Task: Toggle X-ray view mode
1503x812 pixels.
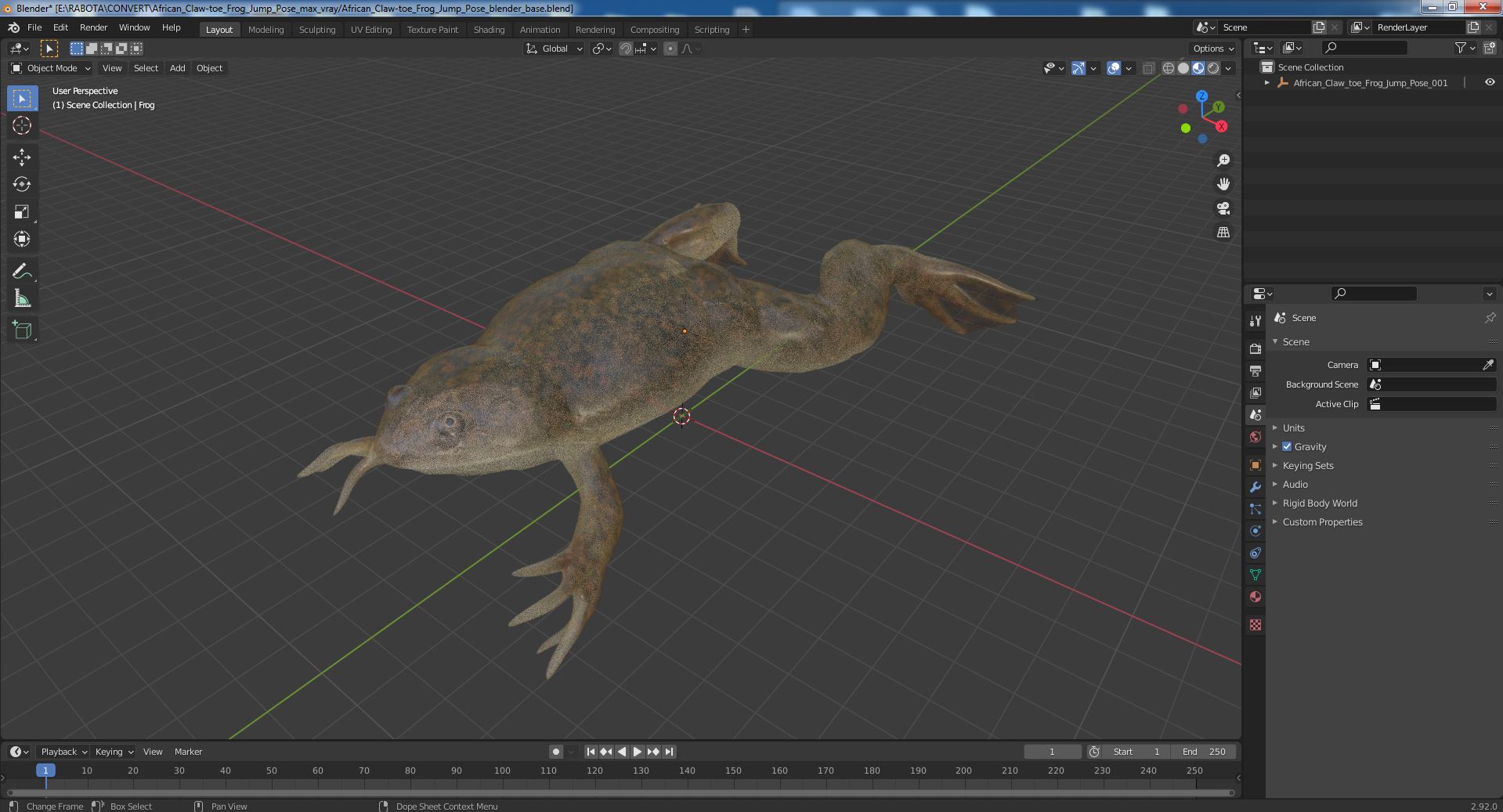Action: pos(1148,68)
